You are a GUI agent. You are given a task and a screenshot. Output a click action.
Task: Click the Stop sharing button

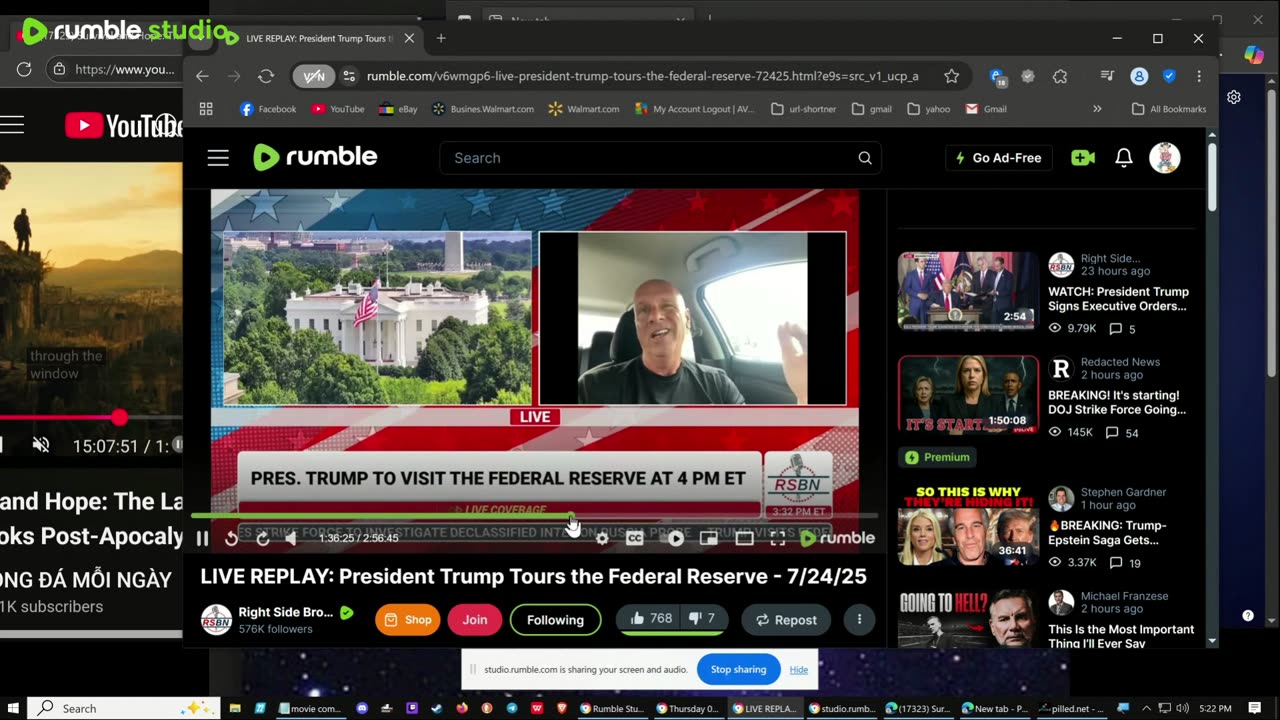click(738, 669)
